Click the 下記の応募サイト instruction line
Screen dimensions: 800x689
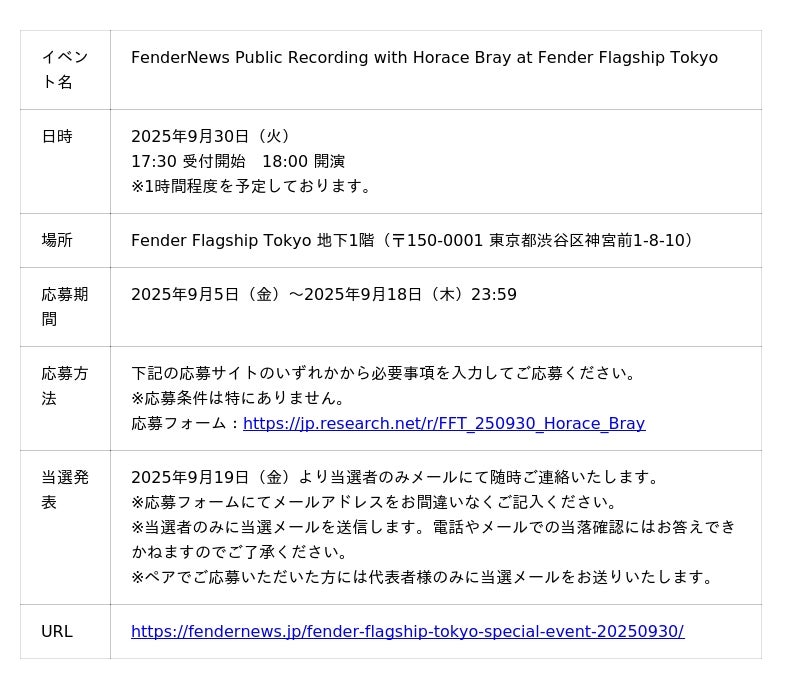pos(384,374)
